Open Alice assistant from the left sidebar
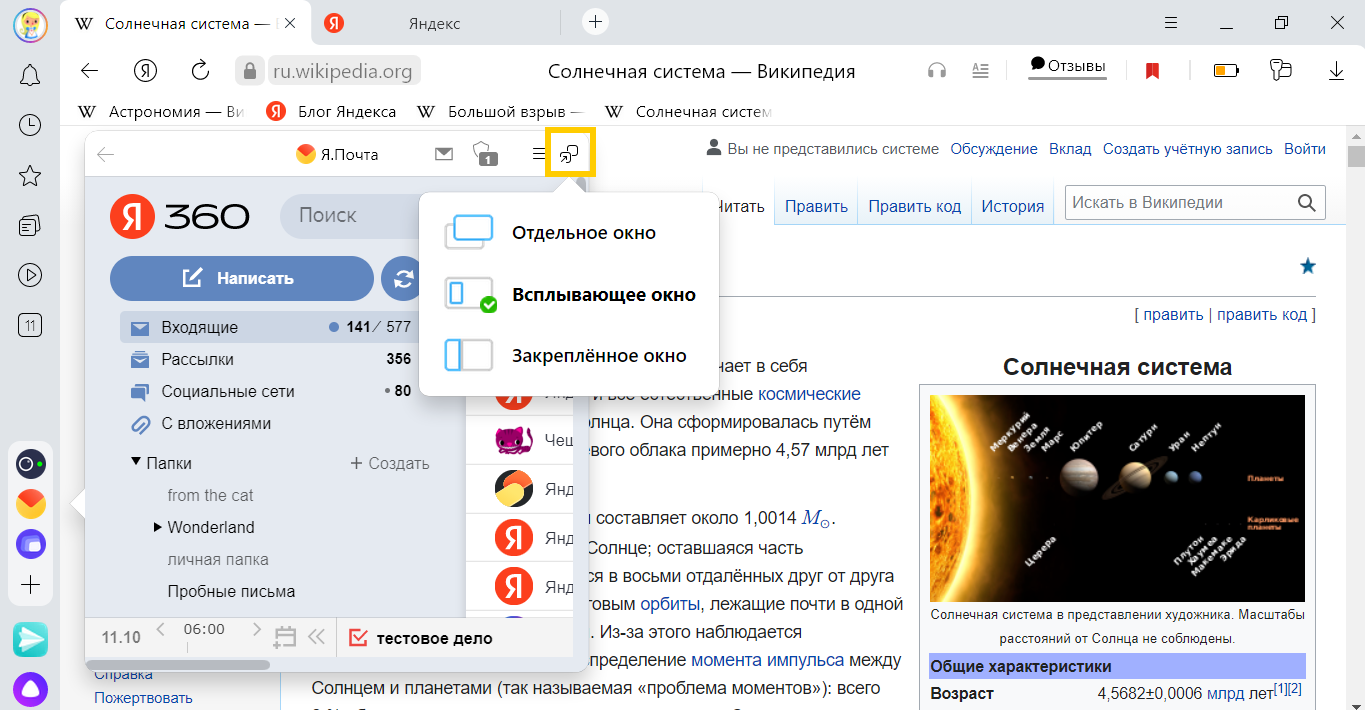 pos(30,690)
